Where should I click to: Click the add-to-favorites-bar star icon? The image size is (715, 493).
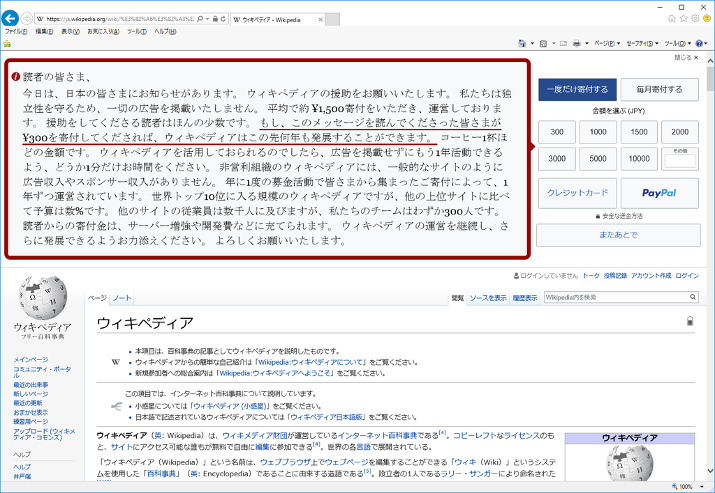click(x=7, y=44)
